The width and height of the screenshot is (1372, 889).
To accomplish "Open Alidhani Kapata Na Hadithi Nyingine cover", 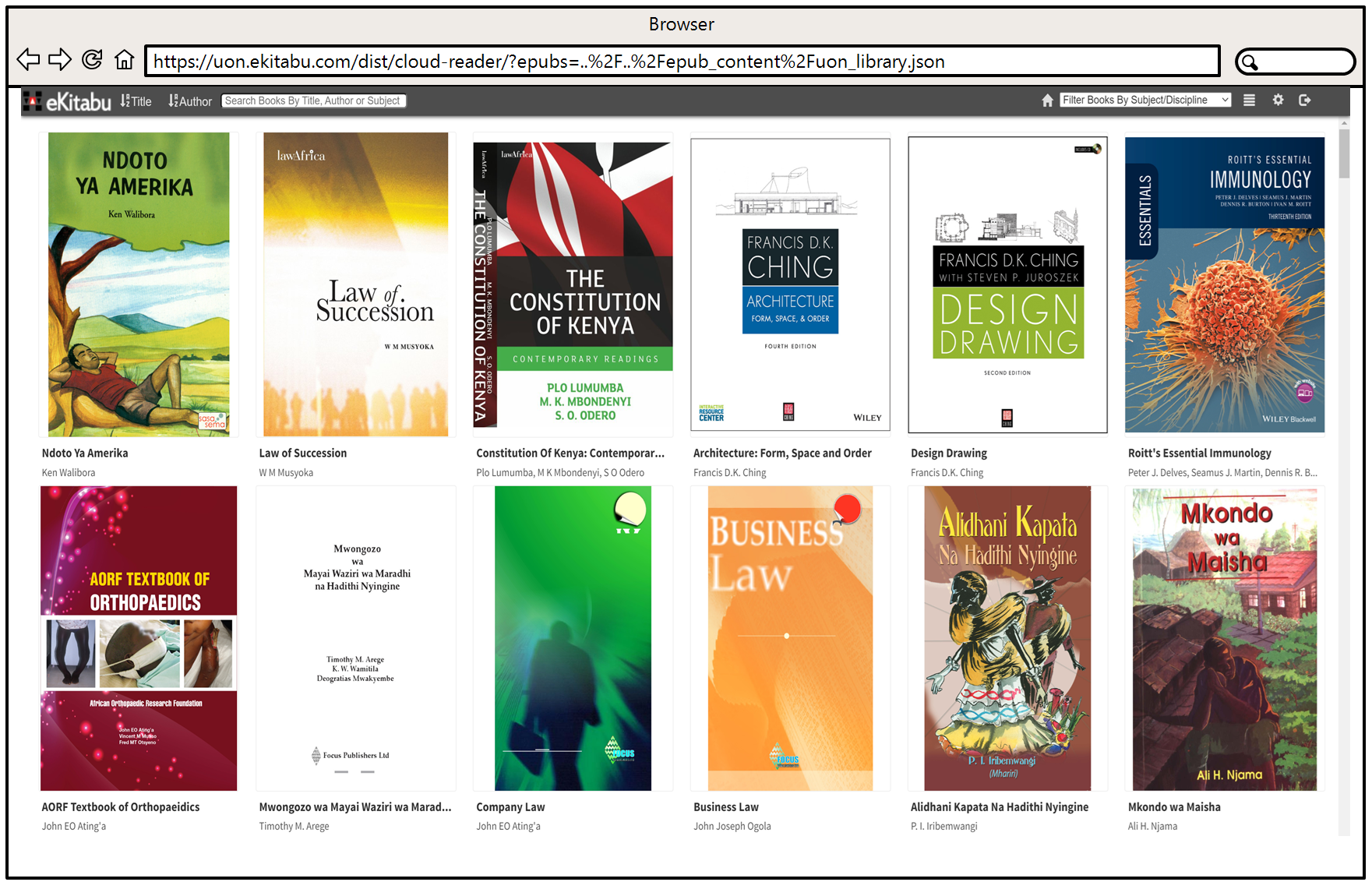I will tap(1007, 638).
